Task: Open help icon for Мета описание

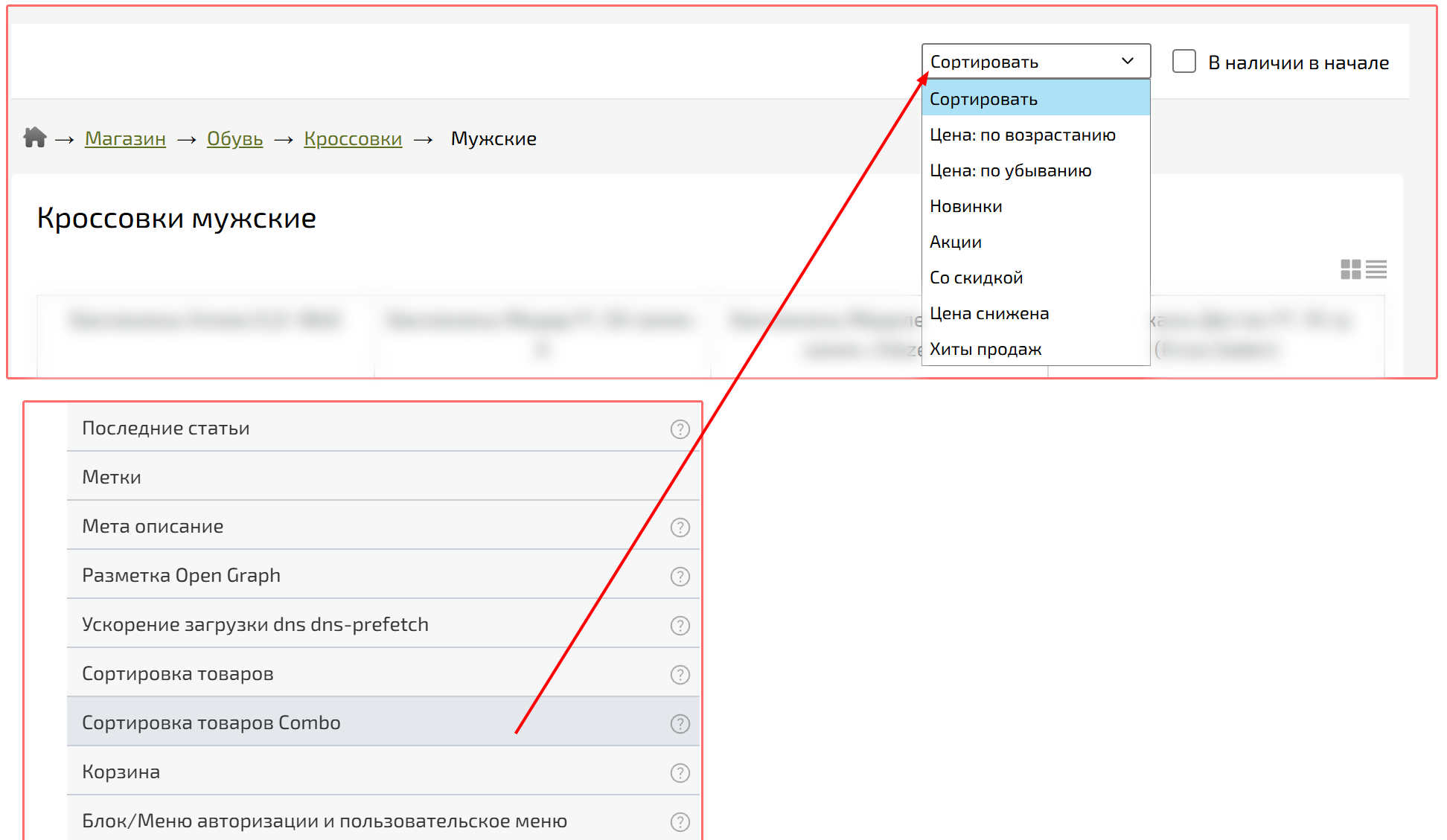Action: (680, 528)
